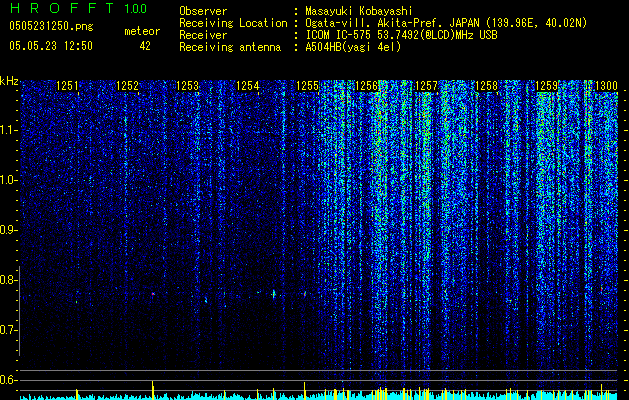Select the file name 0505231250.png
Image resolution: width=629 pixels, height=400 pixels.
(51, 26)
